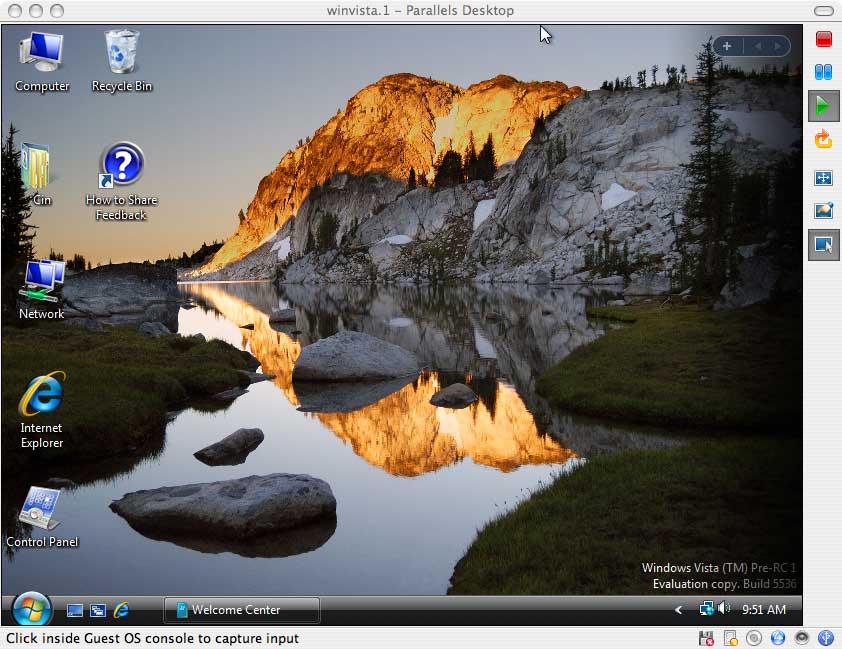Click the Switch between windows Quick Launch icon
The width and height of the screenshot is (842, 649).
coord(98,610)
